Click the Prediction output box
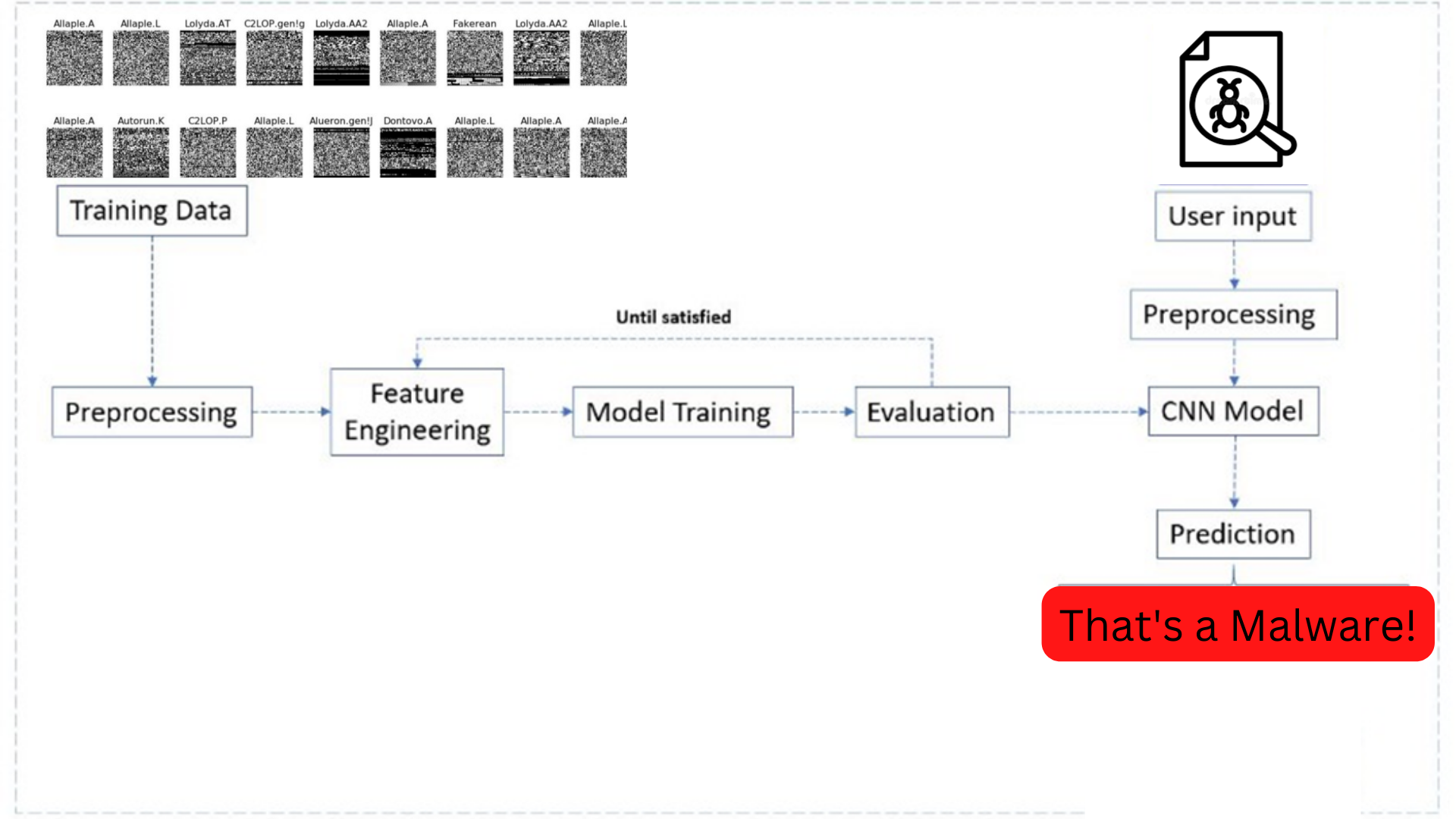This screenshot has height=819, width=1456. (x=1234, y=535)
